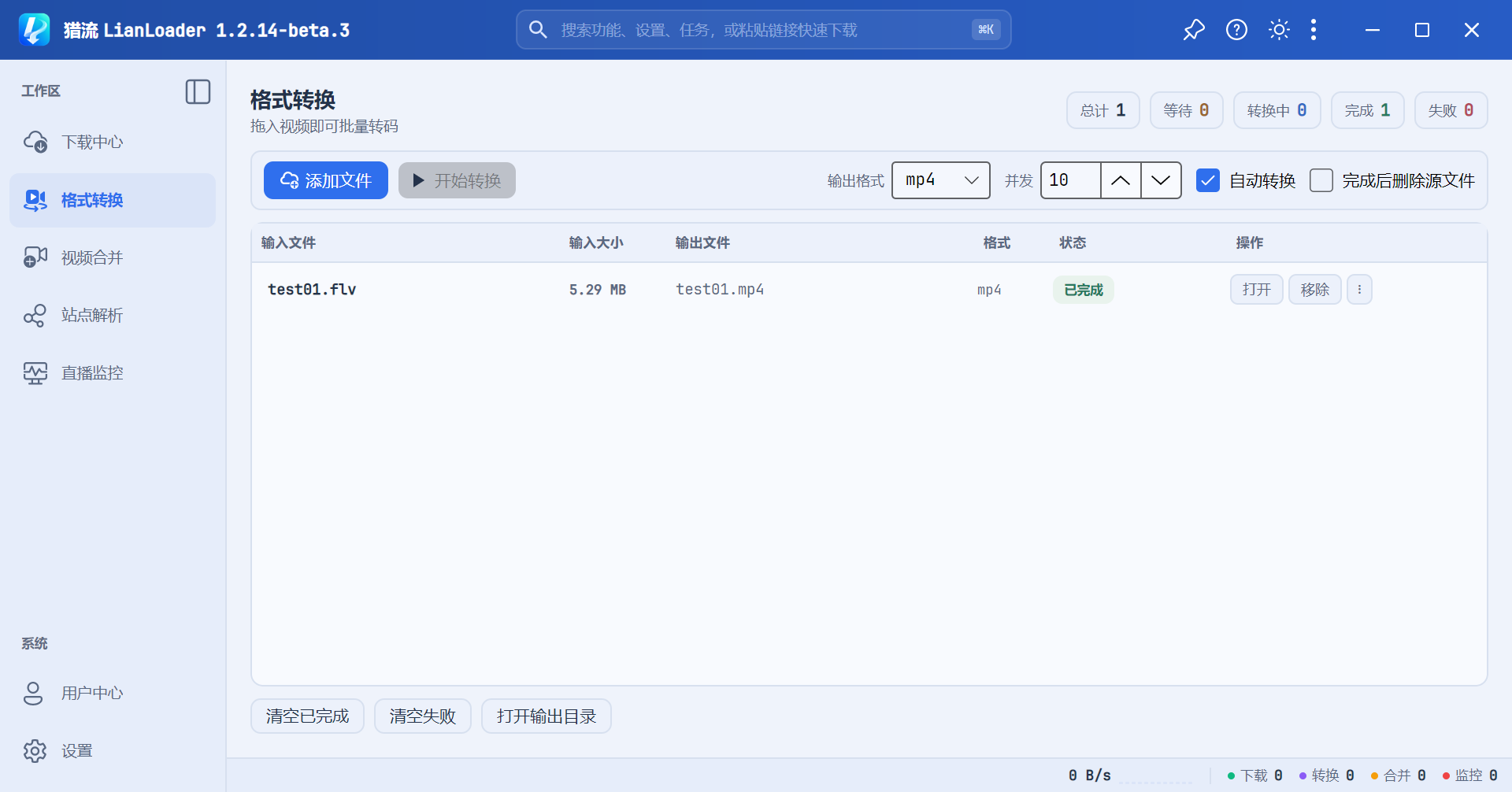Decrease concurrency with down arrow
This screenshot has height=792, width=1512.
coord(1161,180)
